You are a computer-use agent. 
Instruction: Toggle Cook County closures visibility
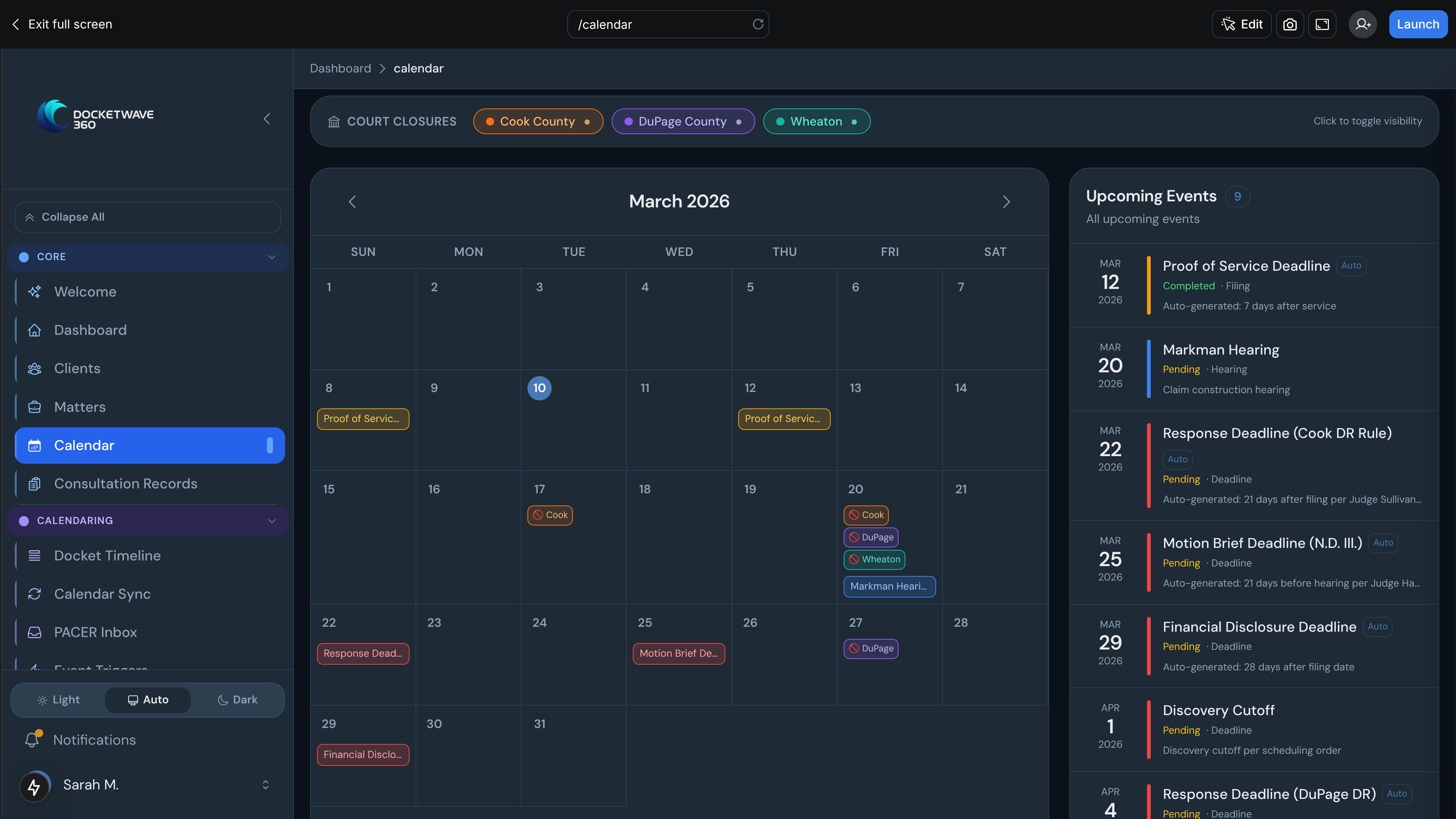click(538, 121)
